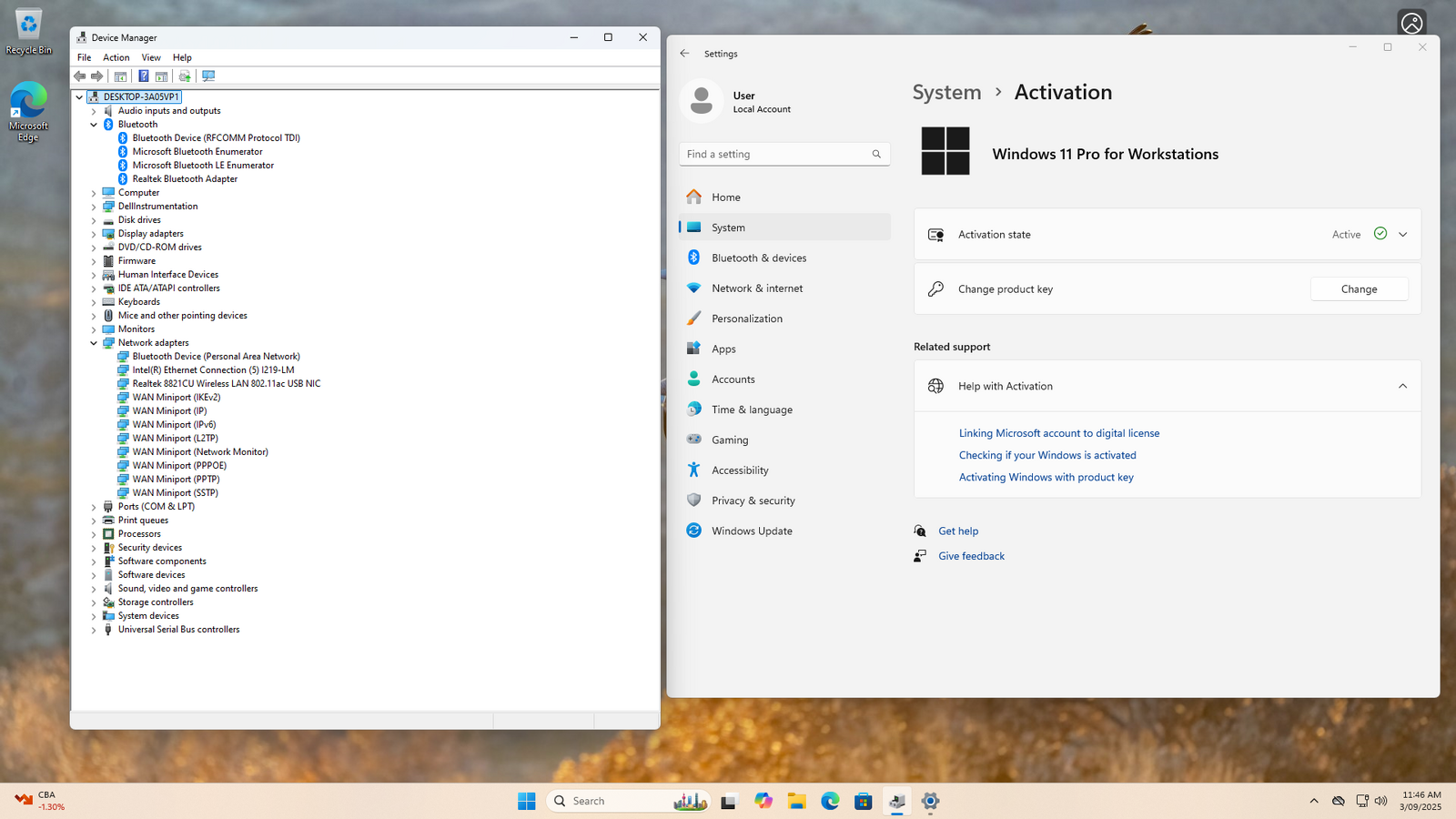
Task: Open File Explorer from the taskbar
Action: pos(797,801)
